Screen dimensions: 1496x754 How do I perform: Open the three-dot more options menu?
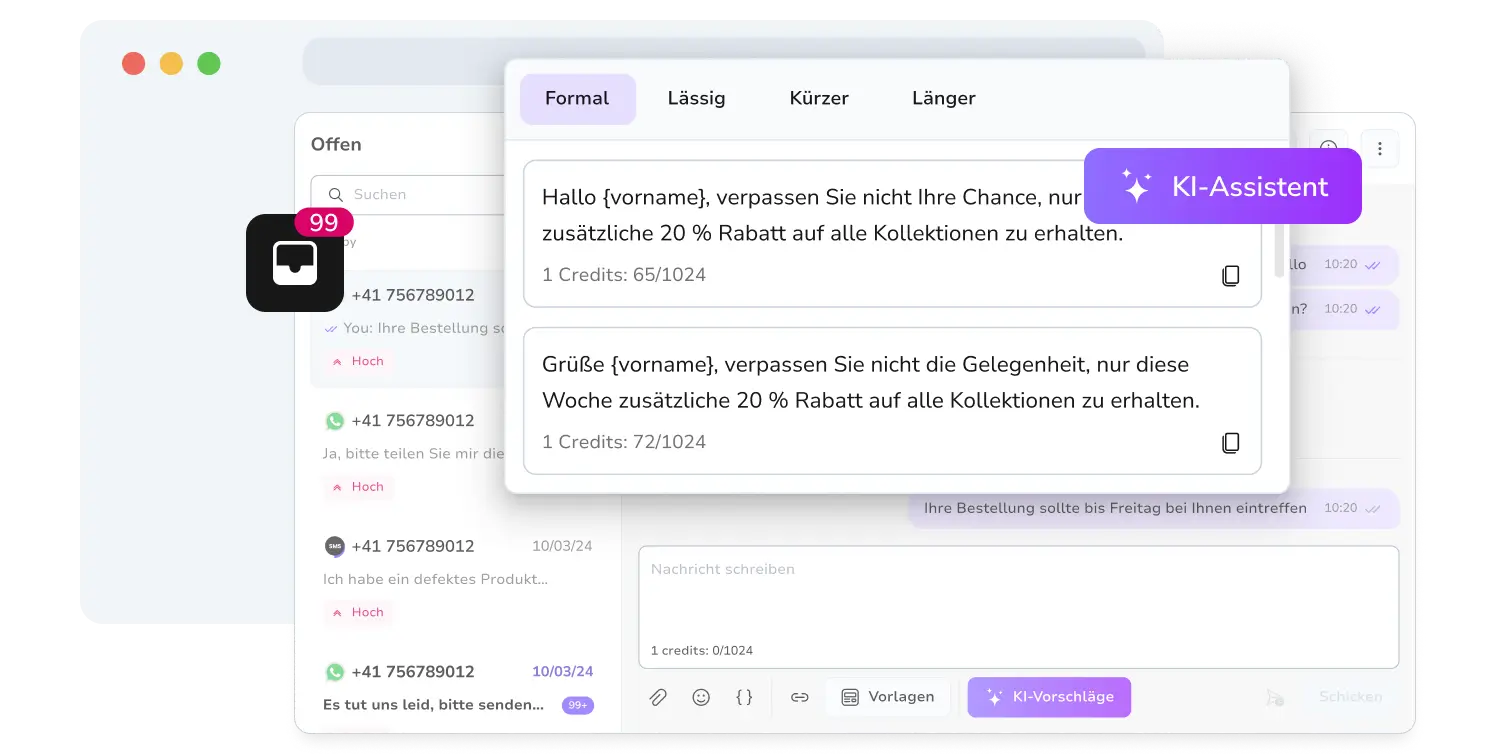coord(1379,149)
